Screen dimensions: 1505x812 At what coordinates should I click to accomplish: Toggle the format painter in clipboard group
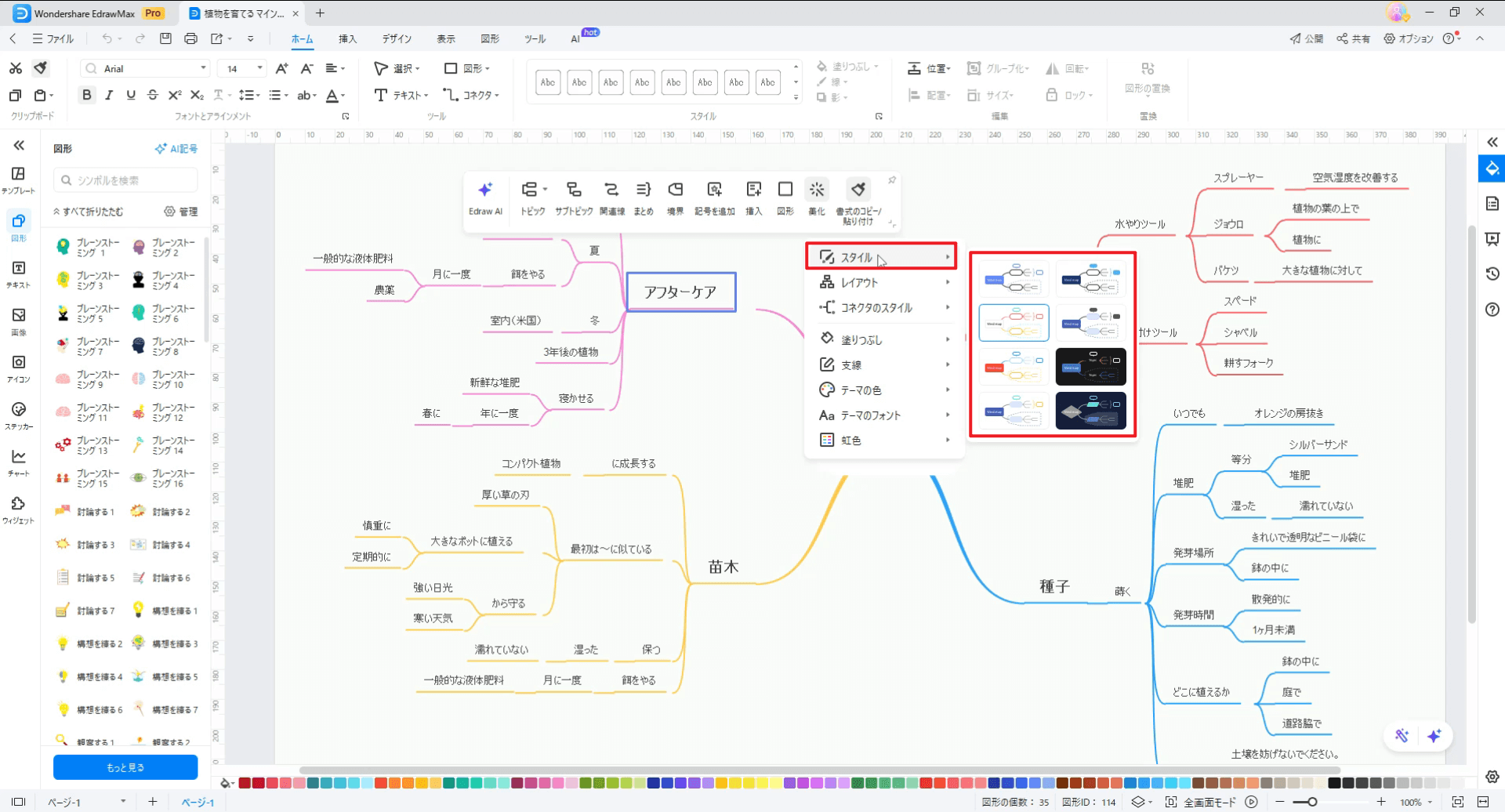point(41,68)
